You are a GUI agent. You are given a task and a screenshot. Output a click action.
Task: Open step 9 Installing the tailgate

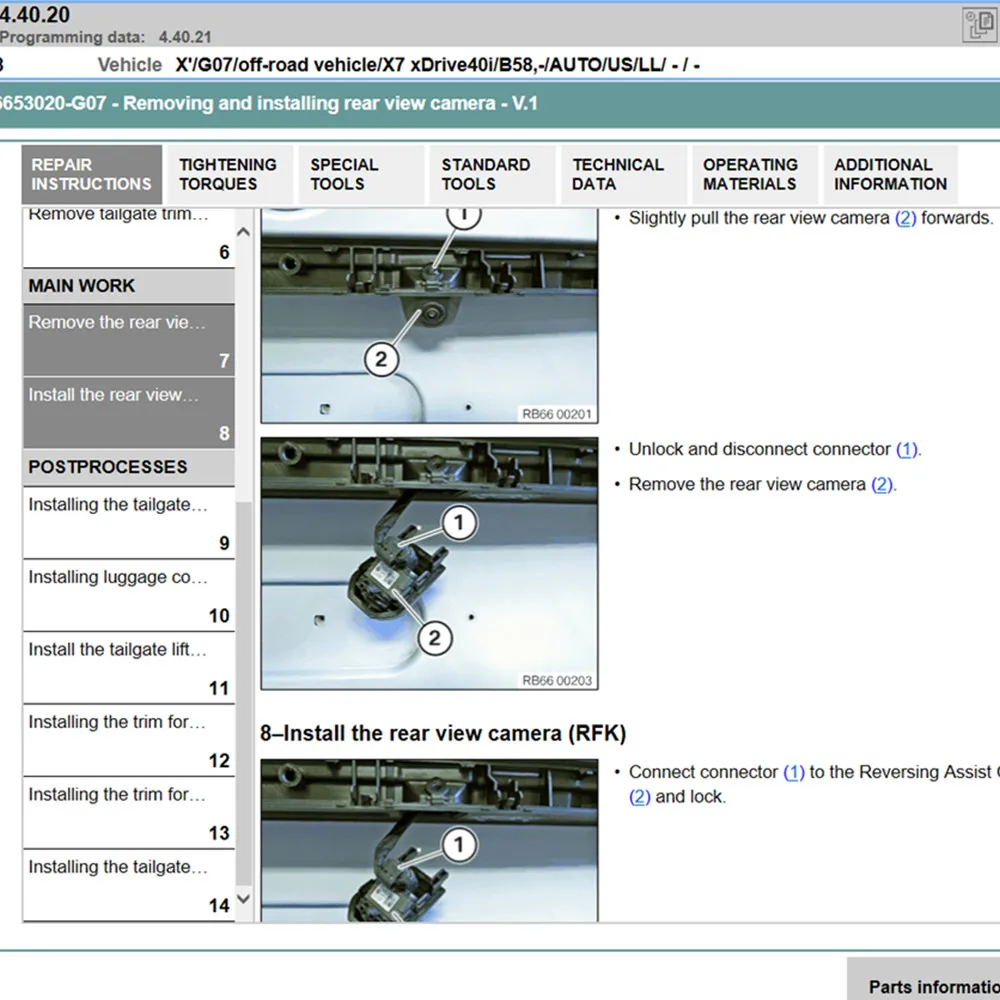pos(129,523)
